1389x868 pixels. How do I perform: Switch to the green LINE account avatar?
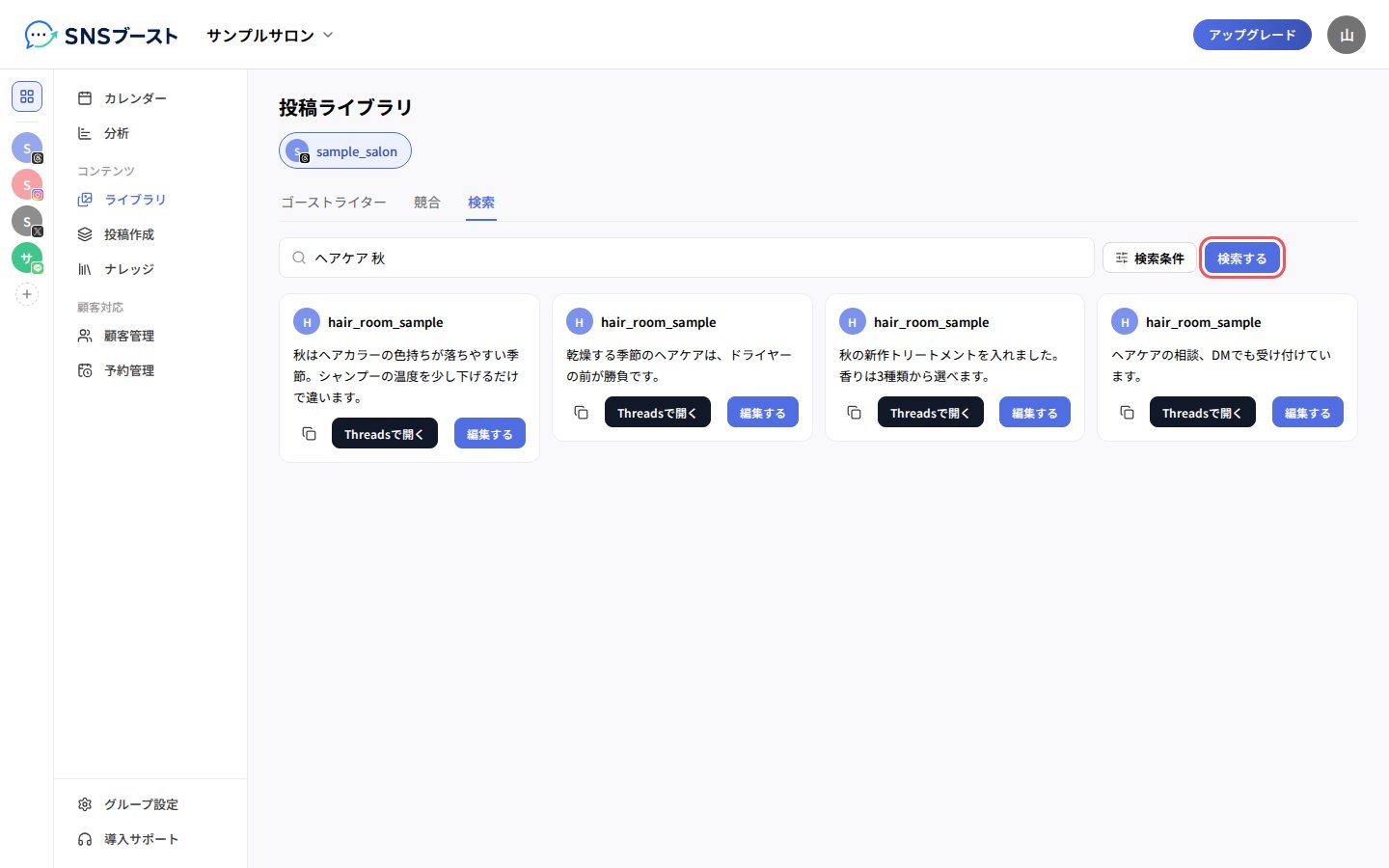point(27,258)
